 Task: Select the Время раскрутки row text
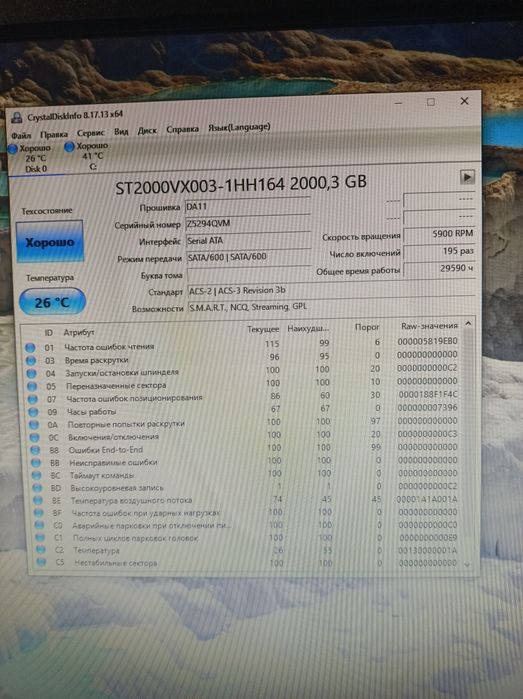[x=96, y=360]
